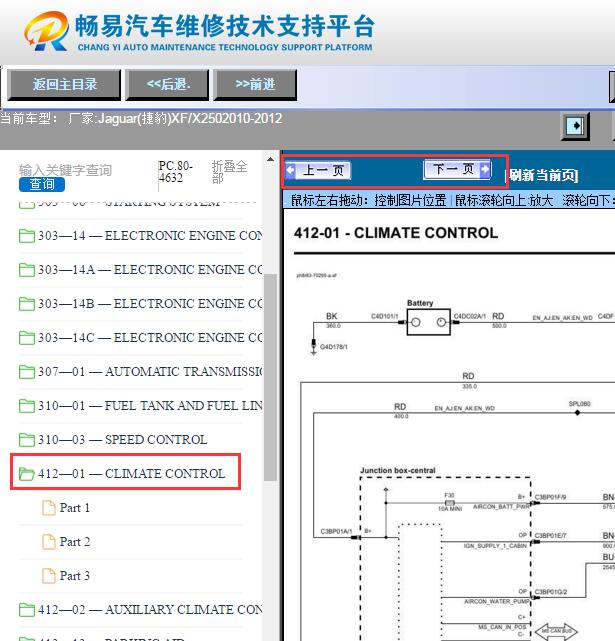Click the page icon next to Part 2
Screen dimensions: 615x641
point(49,542)
